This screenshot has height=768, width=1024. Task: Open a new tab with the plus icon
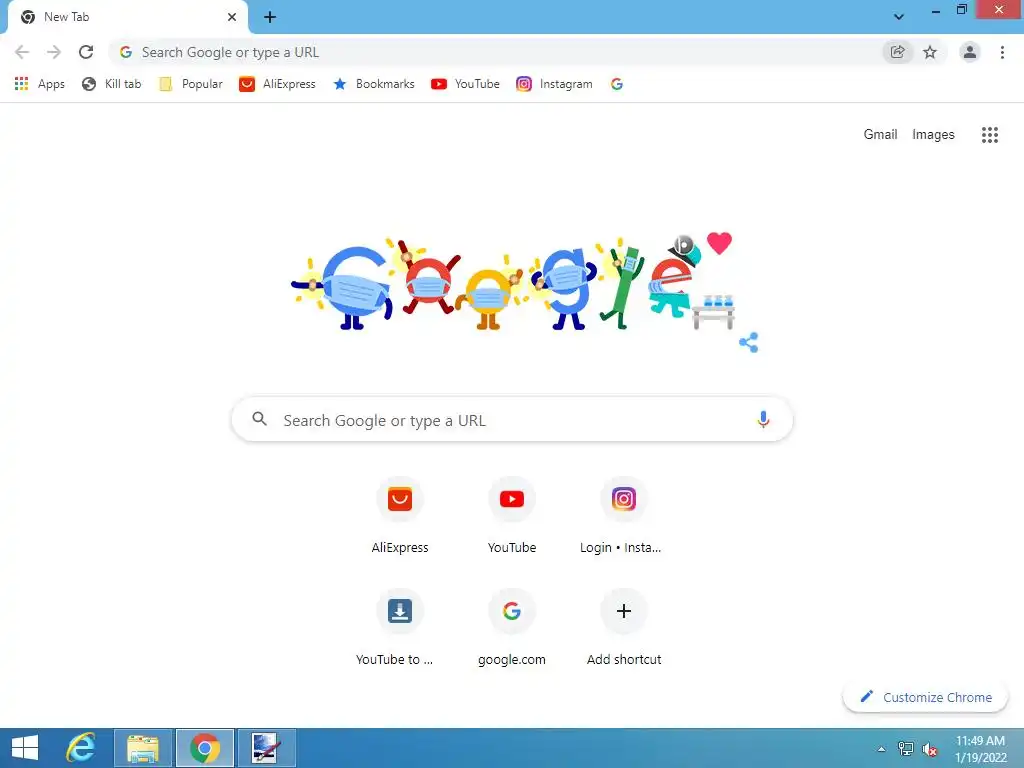270,17
